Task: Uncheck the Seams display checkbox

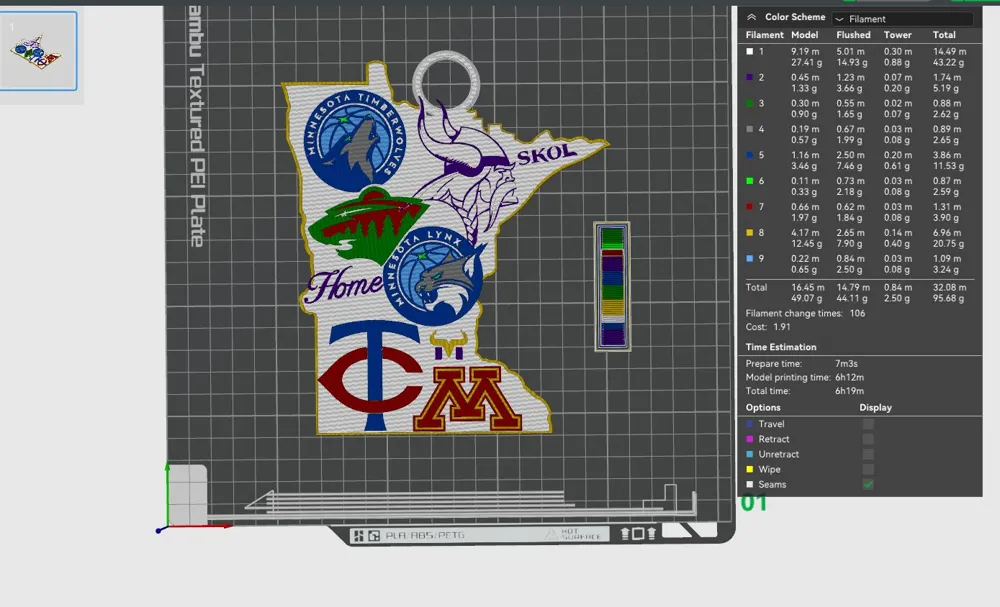Action: 868,485
